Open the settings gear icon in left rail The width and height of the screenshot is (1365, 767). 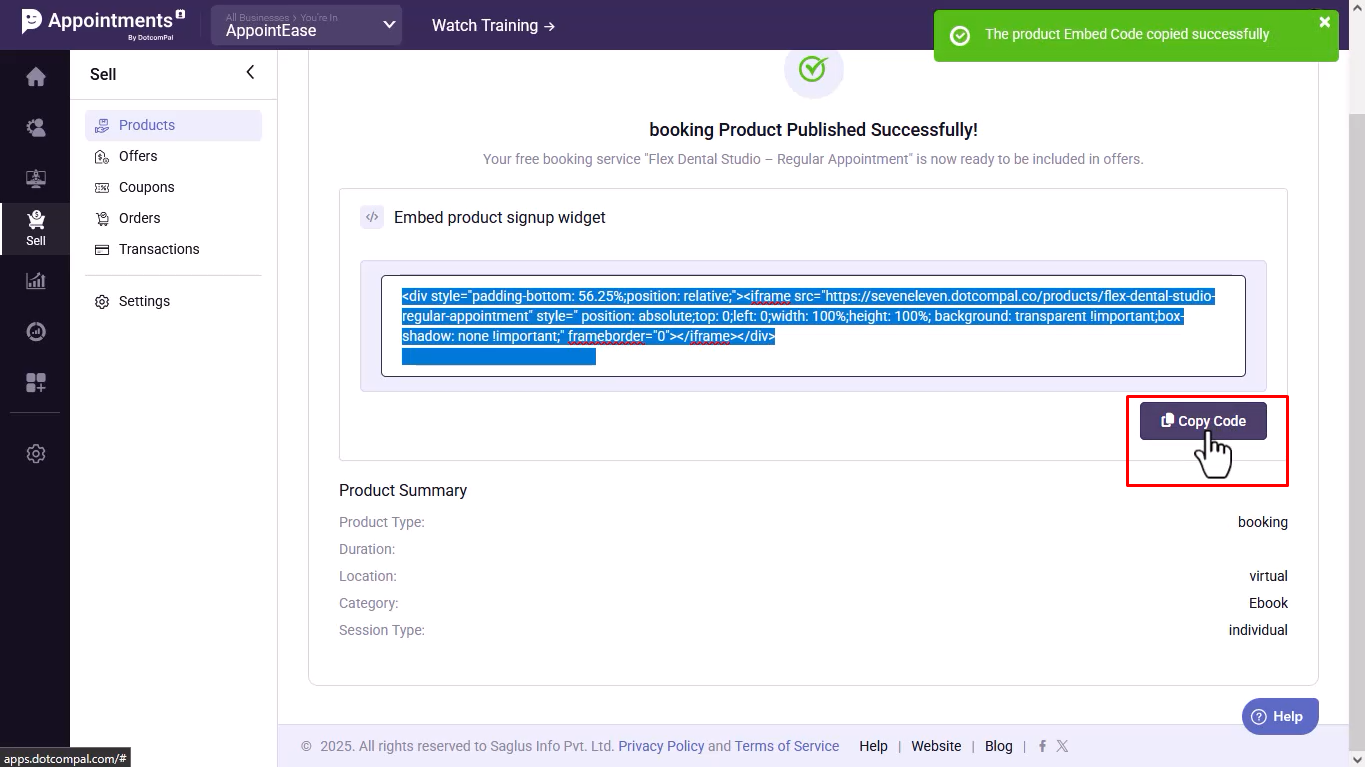(x=35, y=454)
